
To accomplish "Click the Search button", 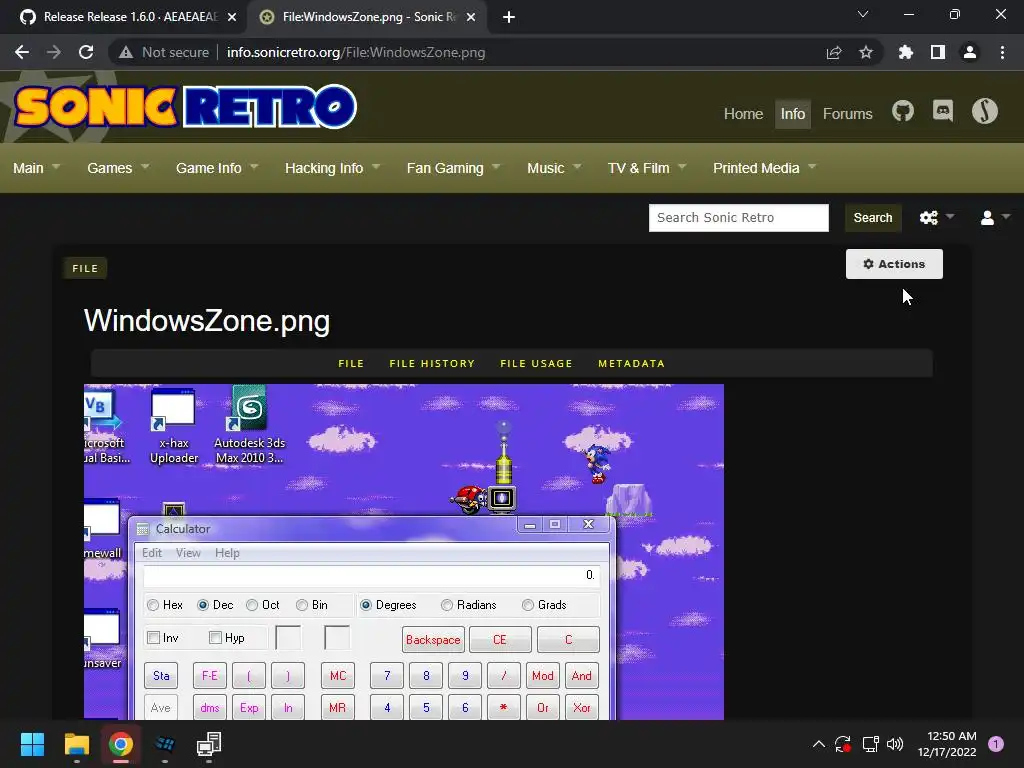I will (x=872, y=217).
